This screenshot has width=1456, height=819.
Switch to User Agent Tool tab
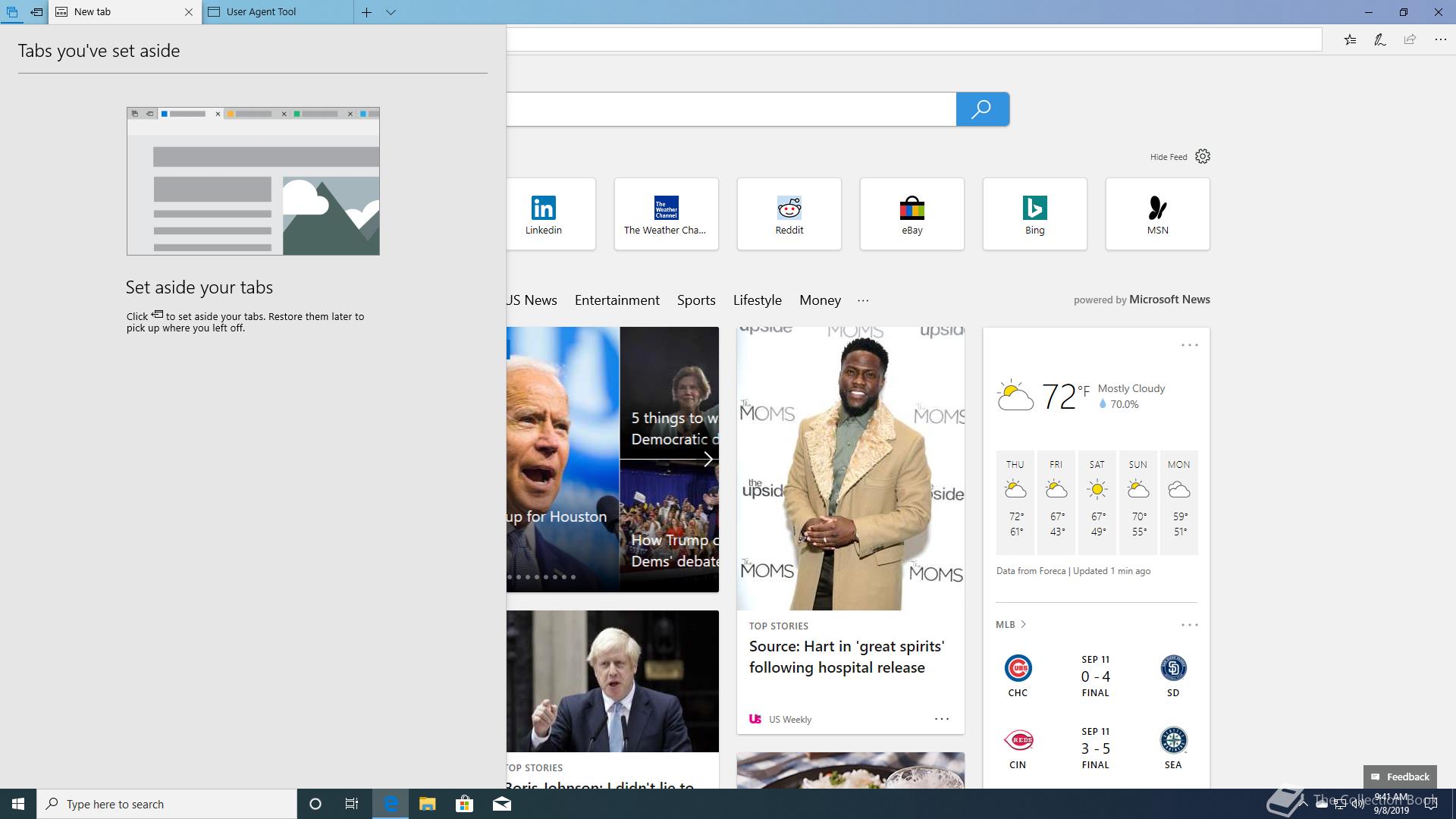click(278, 12)
